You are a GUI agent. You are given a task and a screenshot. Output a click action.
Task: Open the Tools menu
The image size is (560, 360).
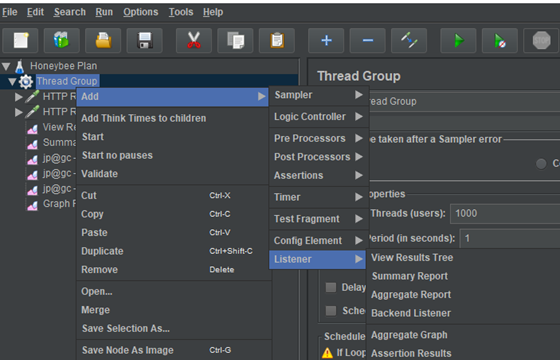tap(181, 12)
